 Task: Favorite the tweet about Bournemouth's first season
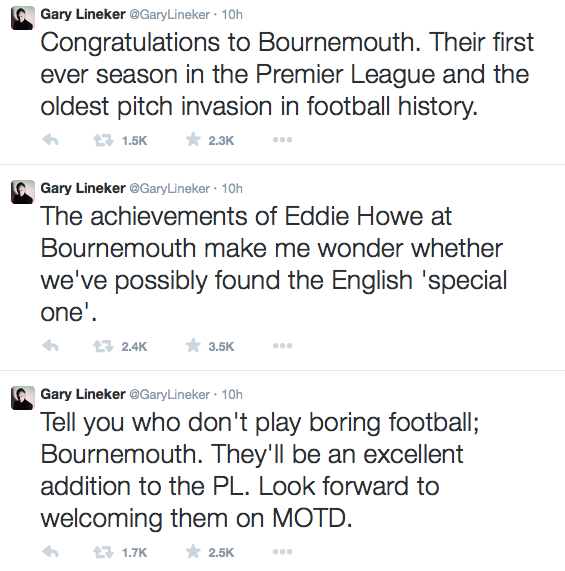pos(193,139)
